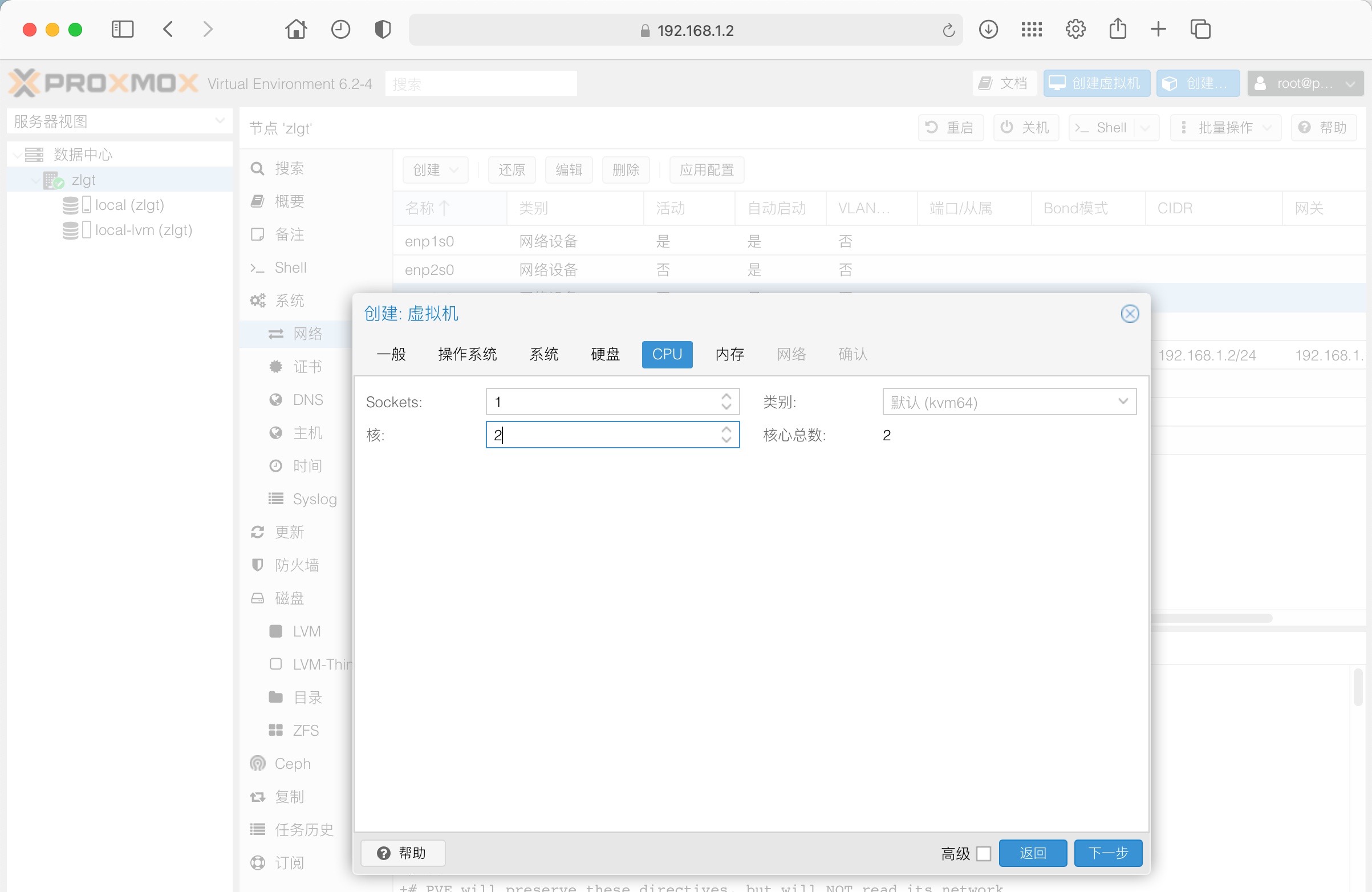Toggle the Safari sidebar icon

click(x=122, y=29)
